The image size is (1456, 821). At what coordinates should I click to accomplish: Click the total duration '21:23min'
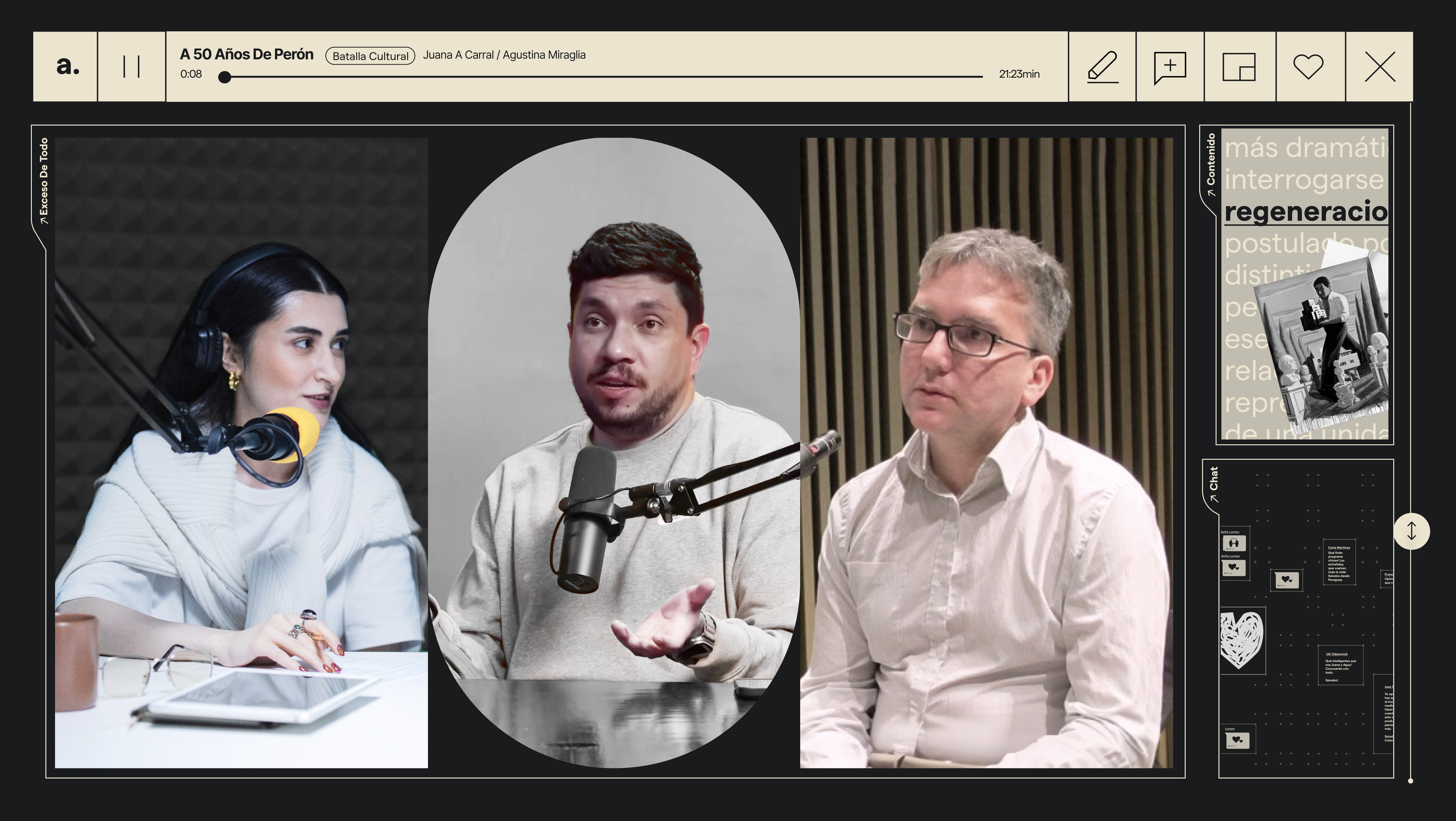pos(1019,74)
